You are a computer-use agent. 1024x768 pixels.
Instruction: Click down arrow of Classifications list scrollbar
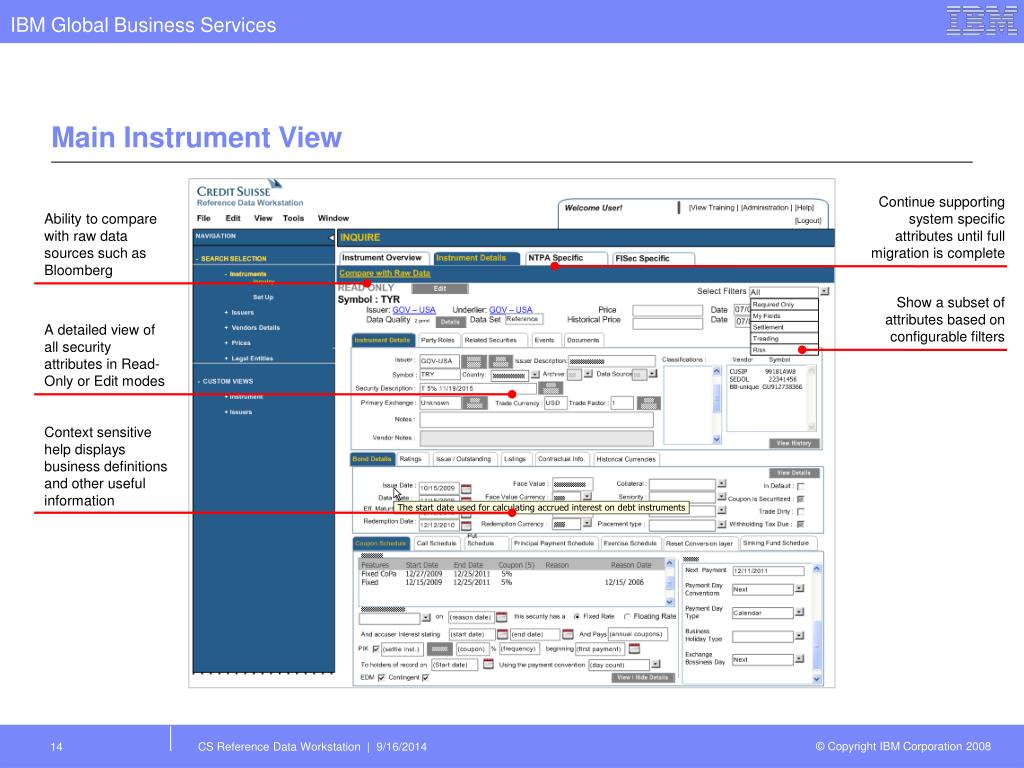point(716,440)
